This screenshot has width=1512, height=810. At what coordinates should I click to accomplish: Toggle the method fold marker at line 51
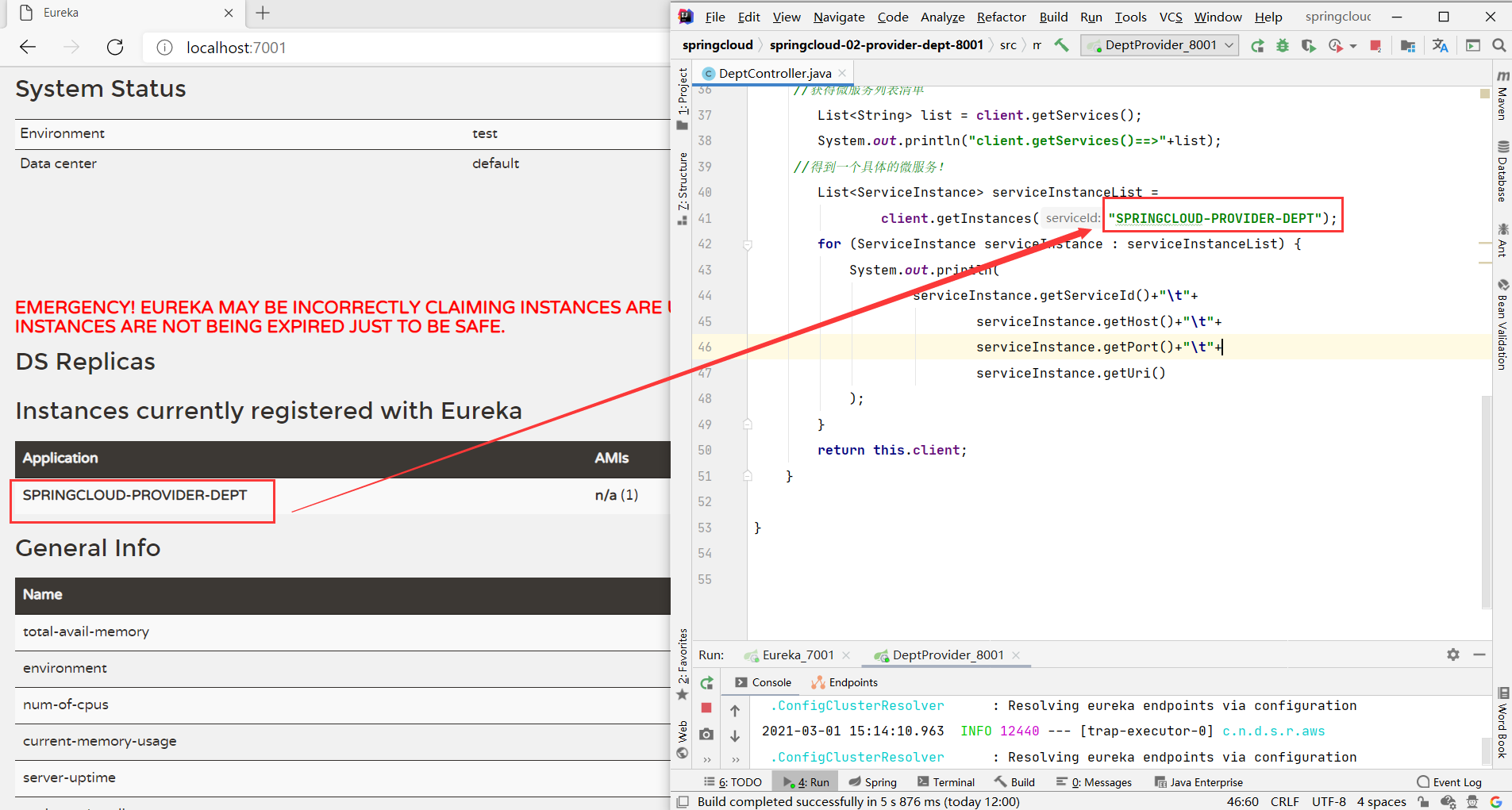[747, 476]
